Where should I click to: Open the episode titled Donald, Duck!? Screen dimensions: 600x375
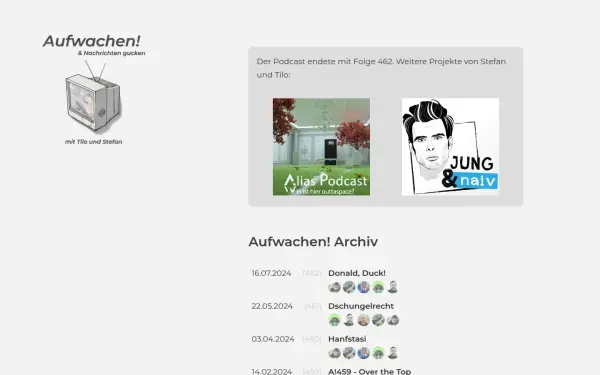(x=357, y=273)
